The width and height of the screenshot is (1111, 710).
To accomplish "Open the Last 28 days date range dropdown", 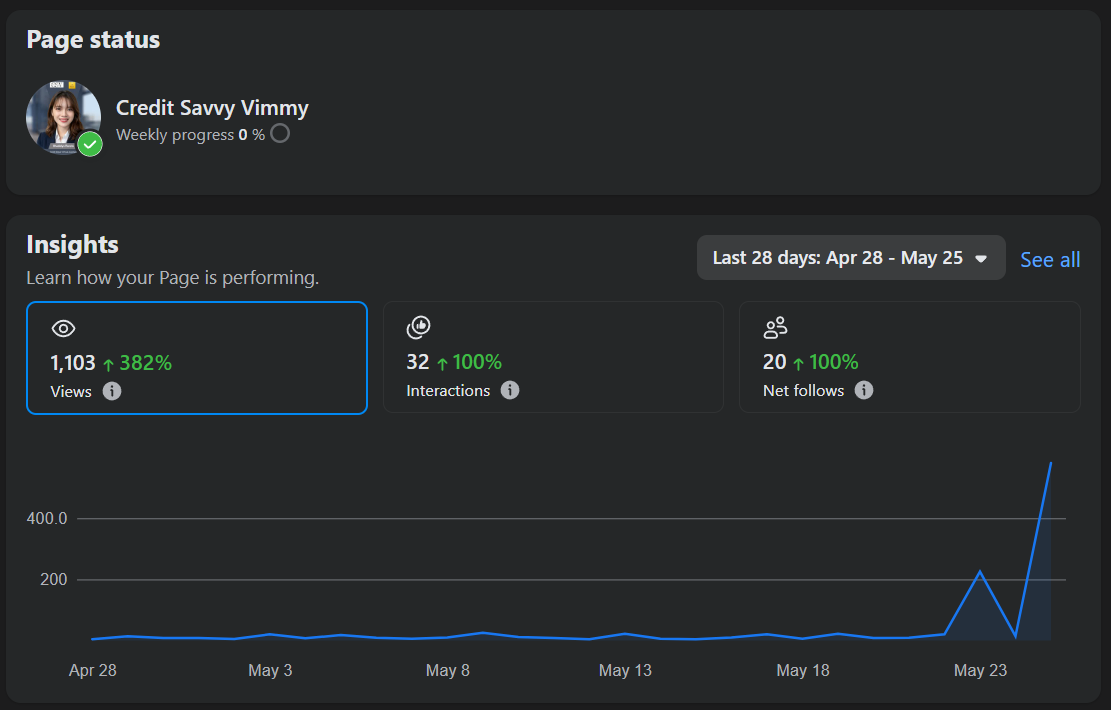I will (851, 257).
